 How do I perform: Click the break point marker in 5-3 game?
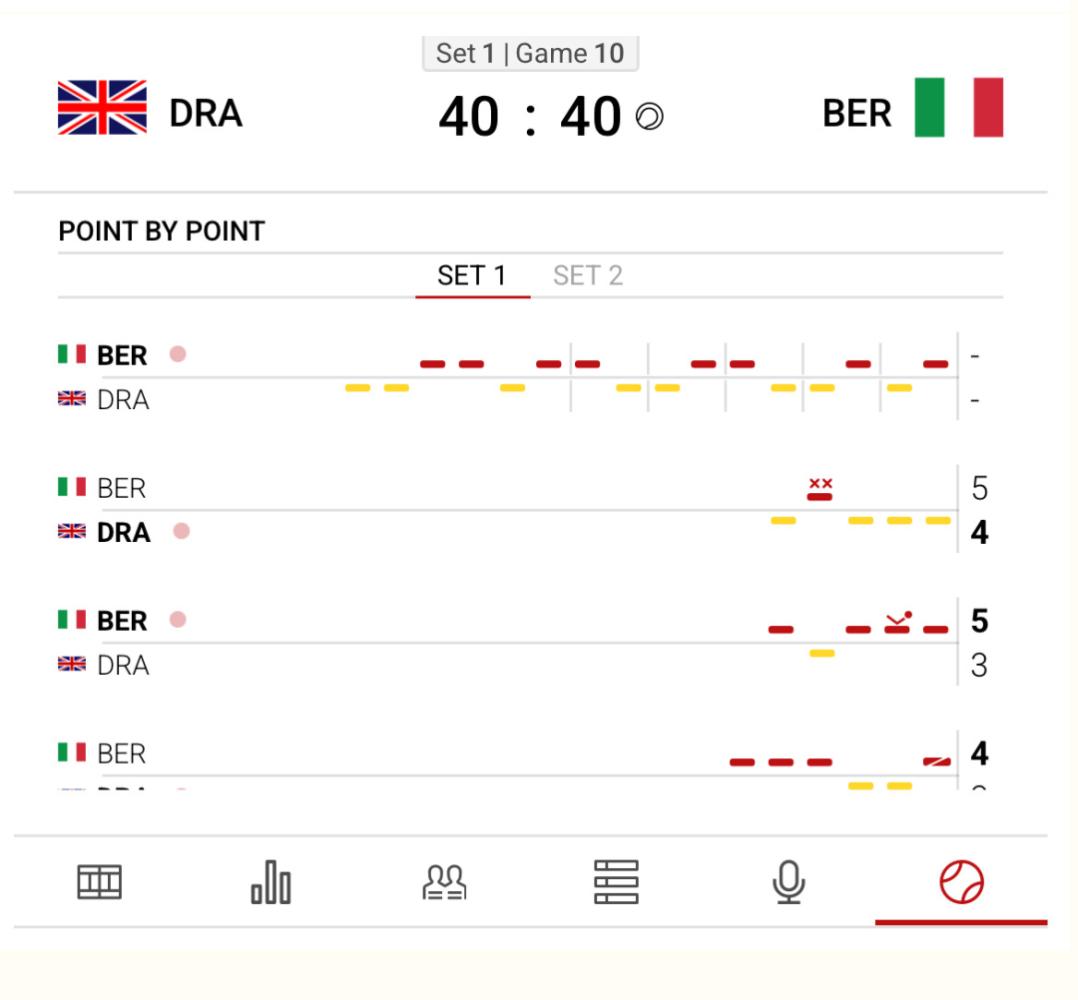click(899, 619)
